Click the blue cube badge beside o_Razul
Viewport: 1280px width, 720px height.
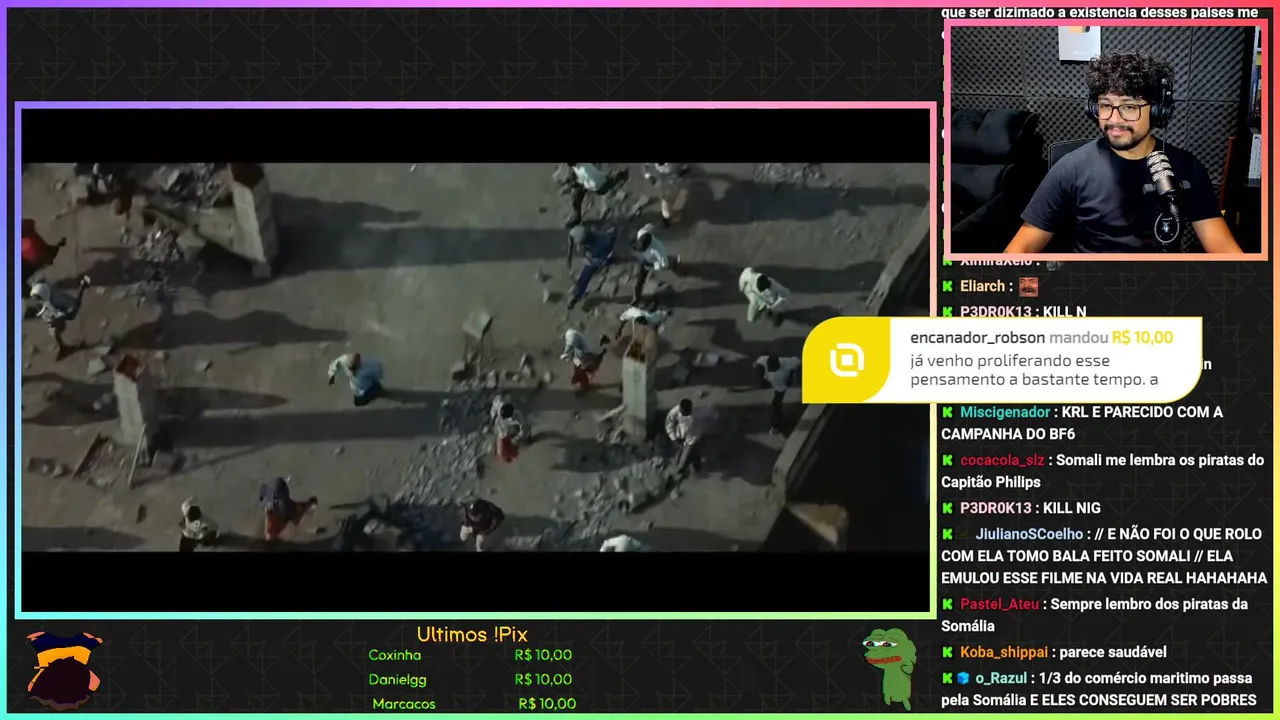click(x=963, y=678)
